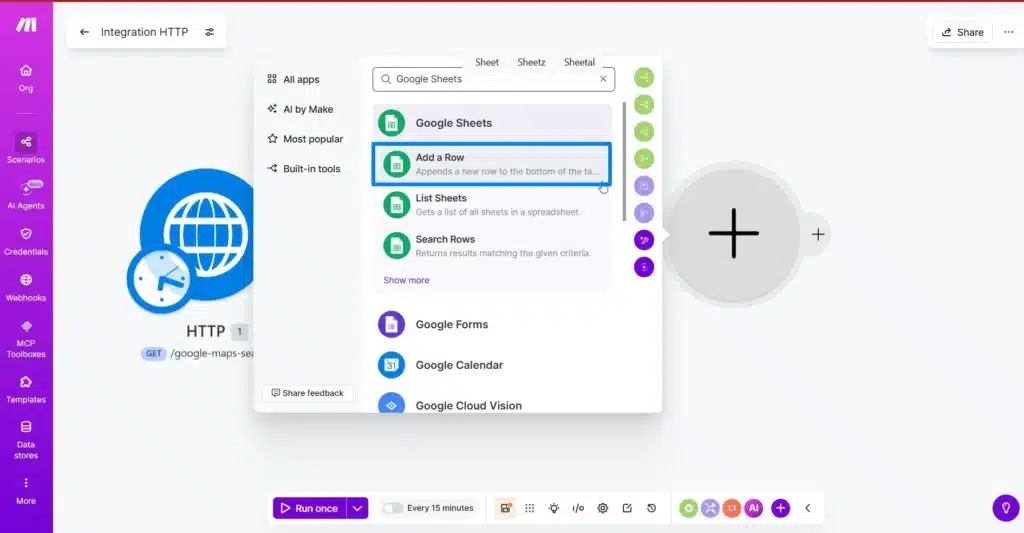
Task: Expand the Run once dropdown arrow
Action: click(357, 508)
